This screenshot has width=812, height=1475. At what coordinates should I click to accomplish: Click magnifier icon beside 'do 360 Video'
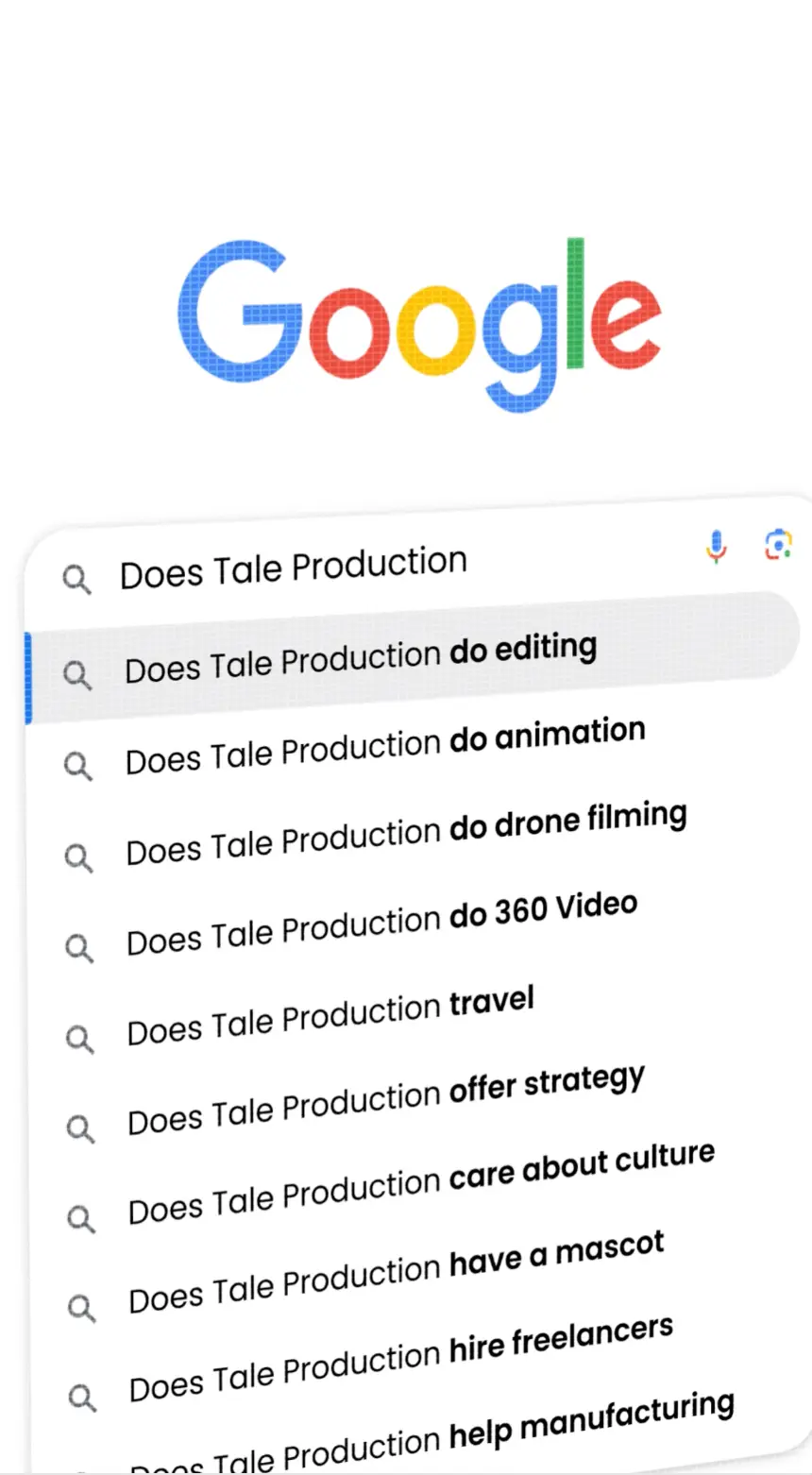point(79,948)
